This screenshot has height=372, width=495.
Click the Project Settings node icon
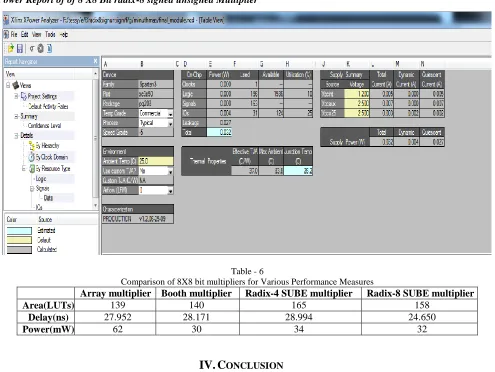pyautogui.click(x=23, y=96)
